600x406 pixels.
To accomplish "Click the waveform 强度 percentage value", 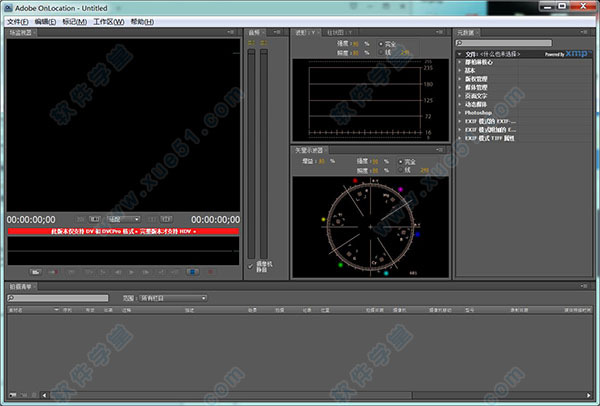I will click(356, 44).
